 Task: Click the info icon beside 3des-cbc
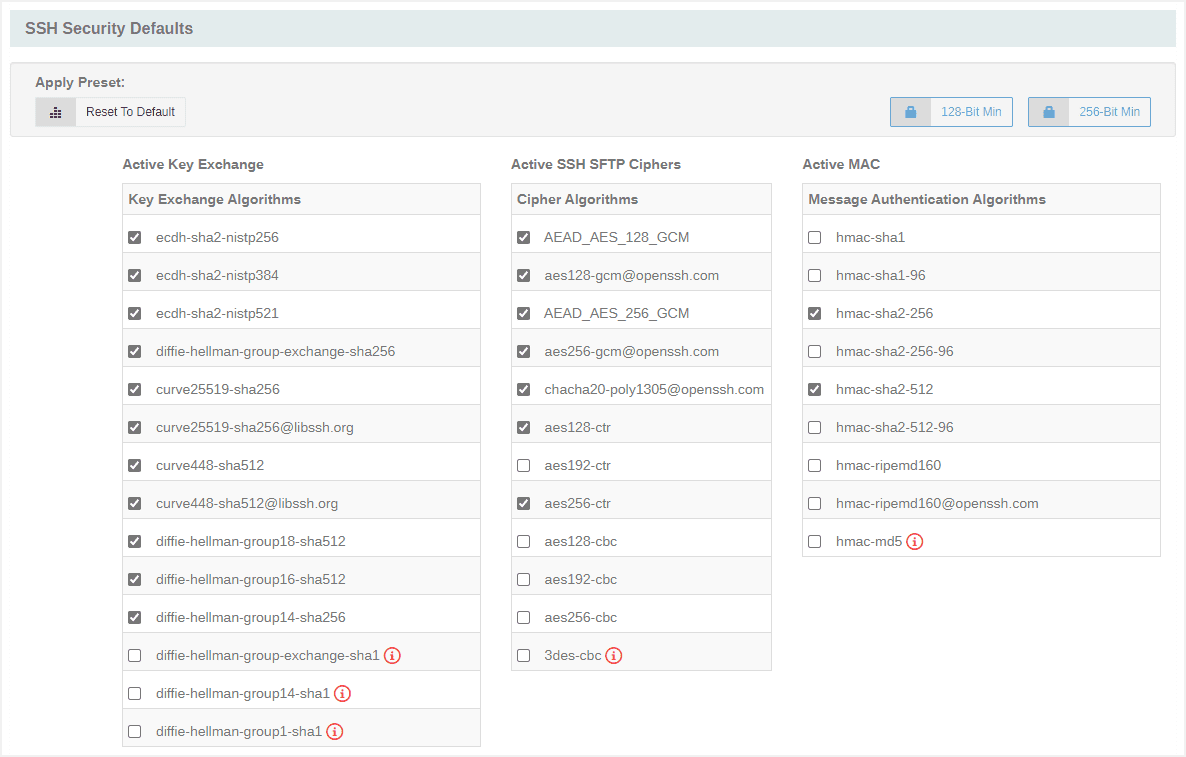(x=614, y=655)
